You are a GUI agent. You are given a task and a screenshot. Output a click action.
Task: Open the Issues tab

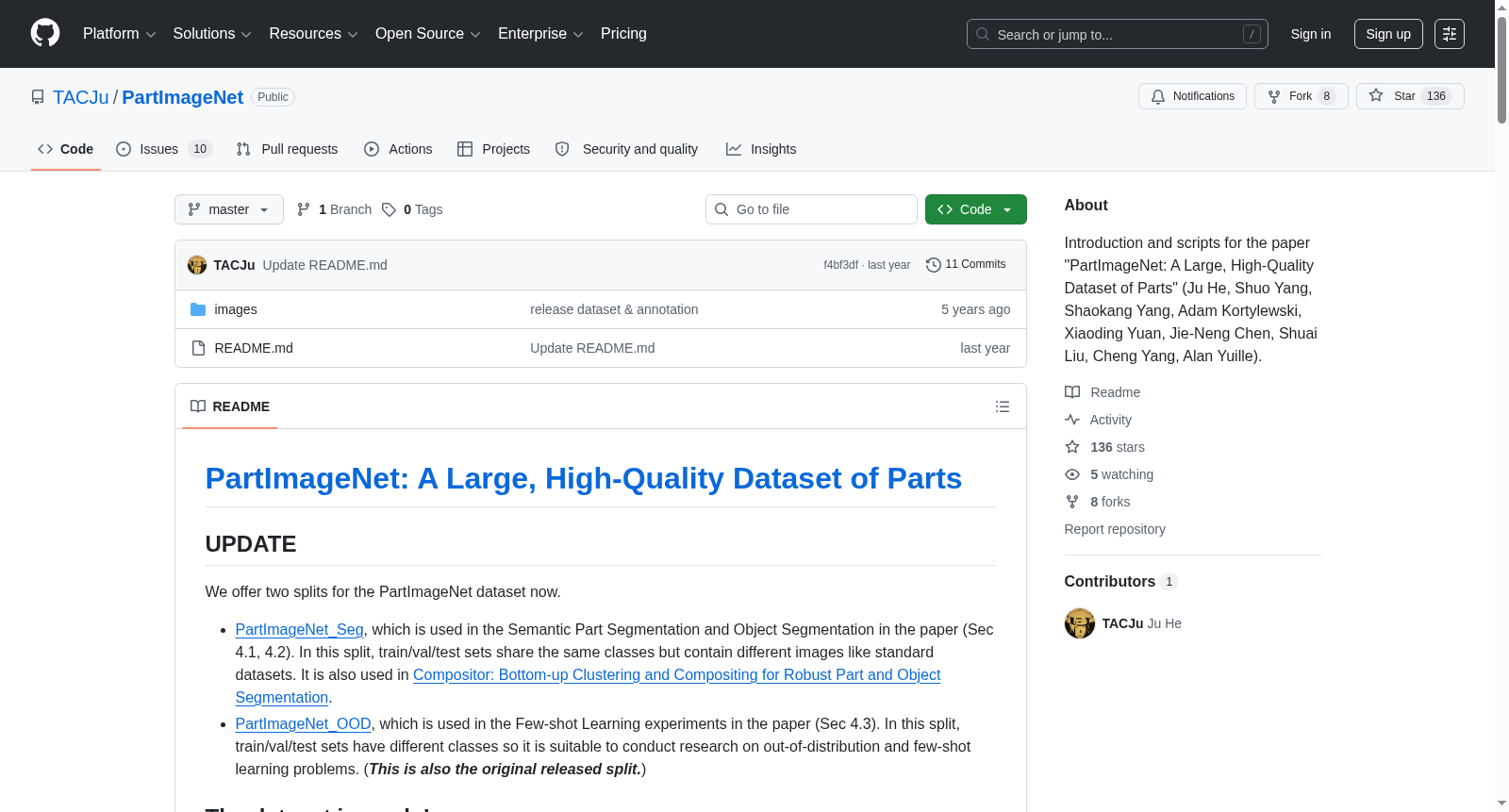click(164, 149)
